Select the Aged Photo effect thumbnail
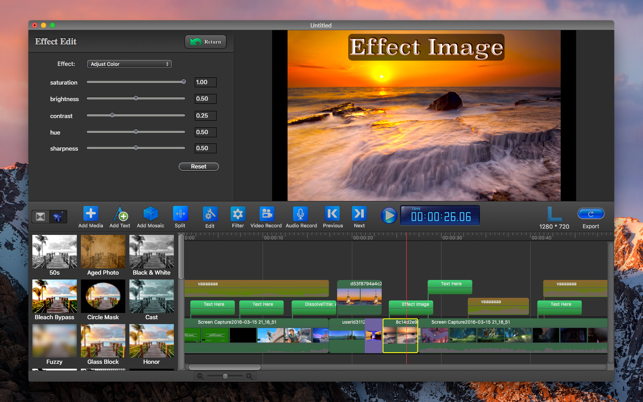This screenshot has height=402, width=643. coord(103,253)
